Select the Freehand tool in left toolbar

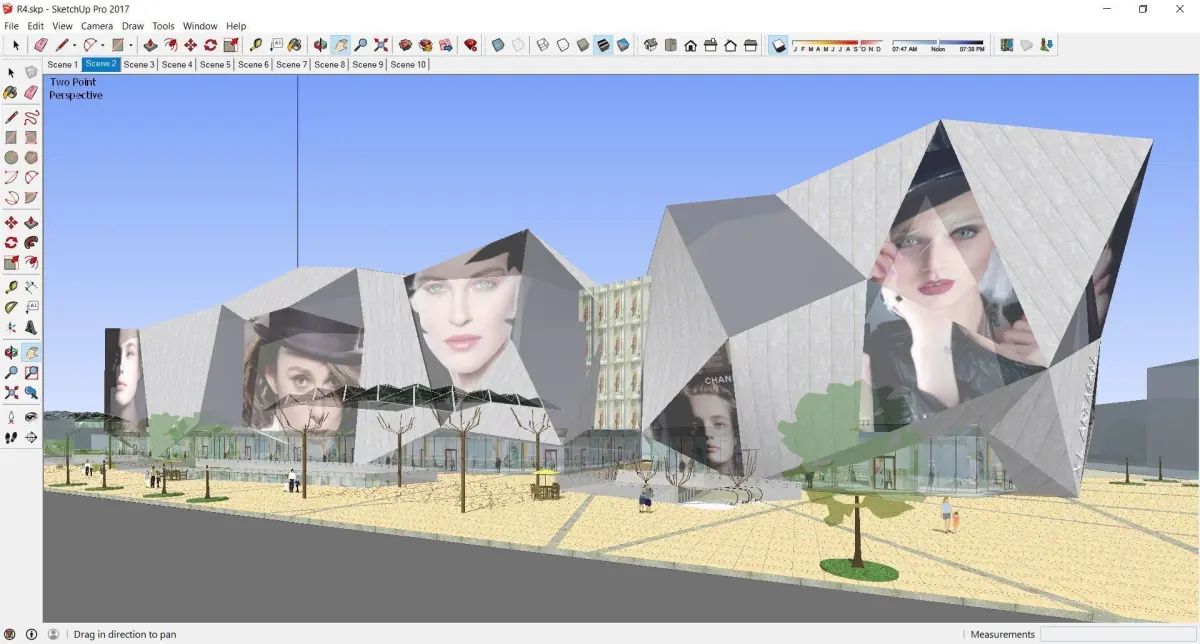pos(31,116)
